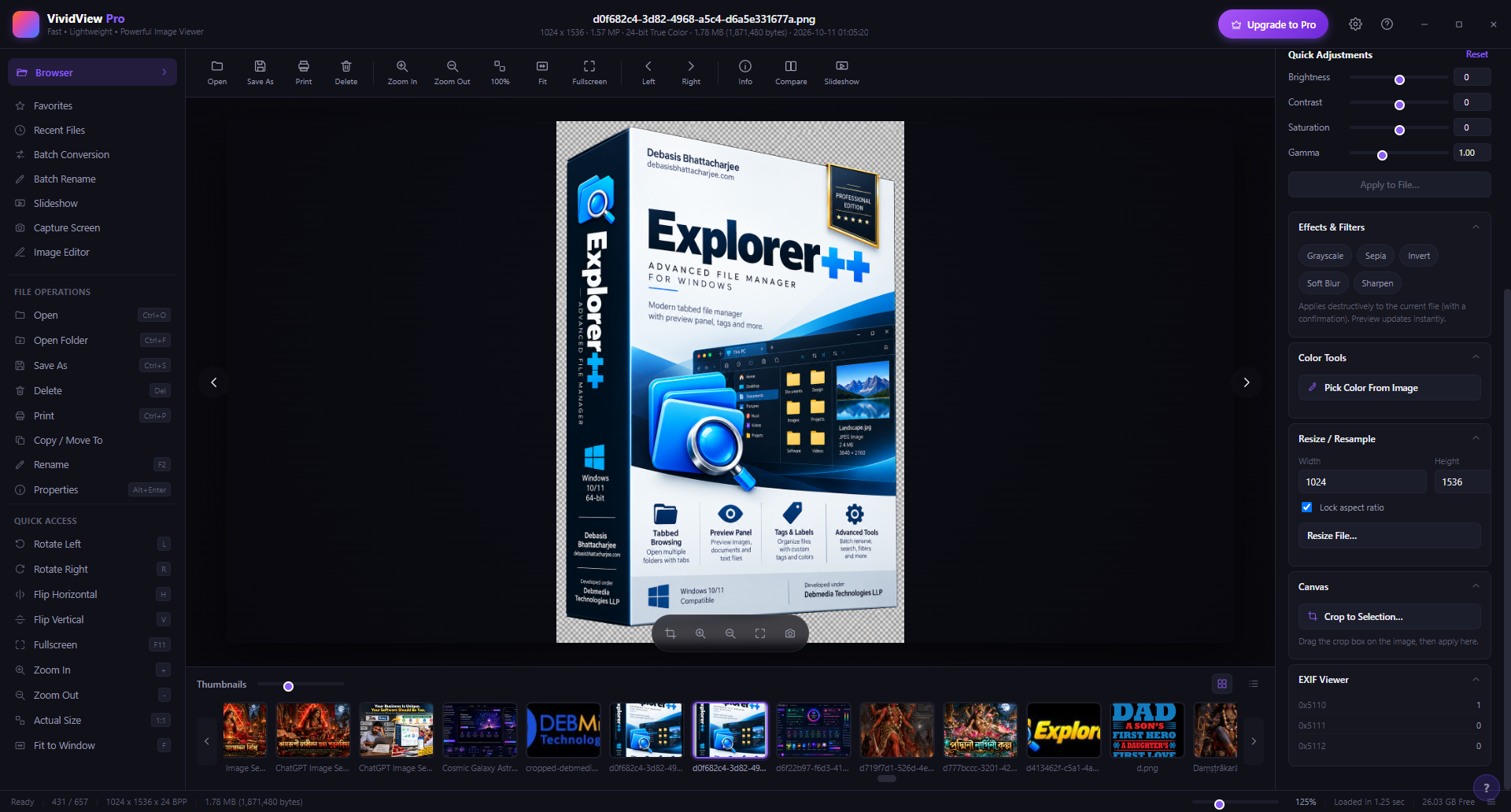Apply the Soft Blur filter
The width and height of the screenshot is (1511, 812).
tap(1324, 283)
